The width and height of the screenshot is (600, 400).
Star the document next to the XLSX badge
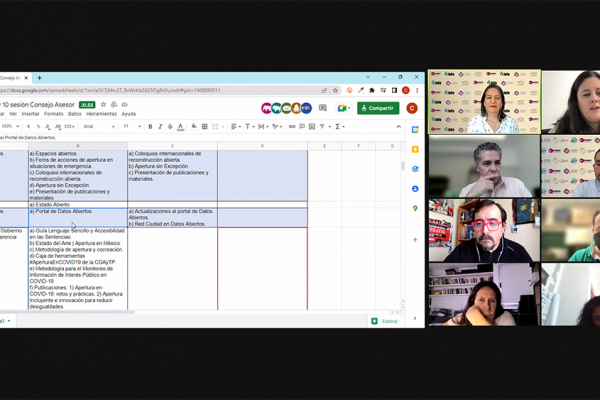click(x=103, y=104)
